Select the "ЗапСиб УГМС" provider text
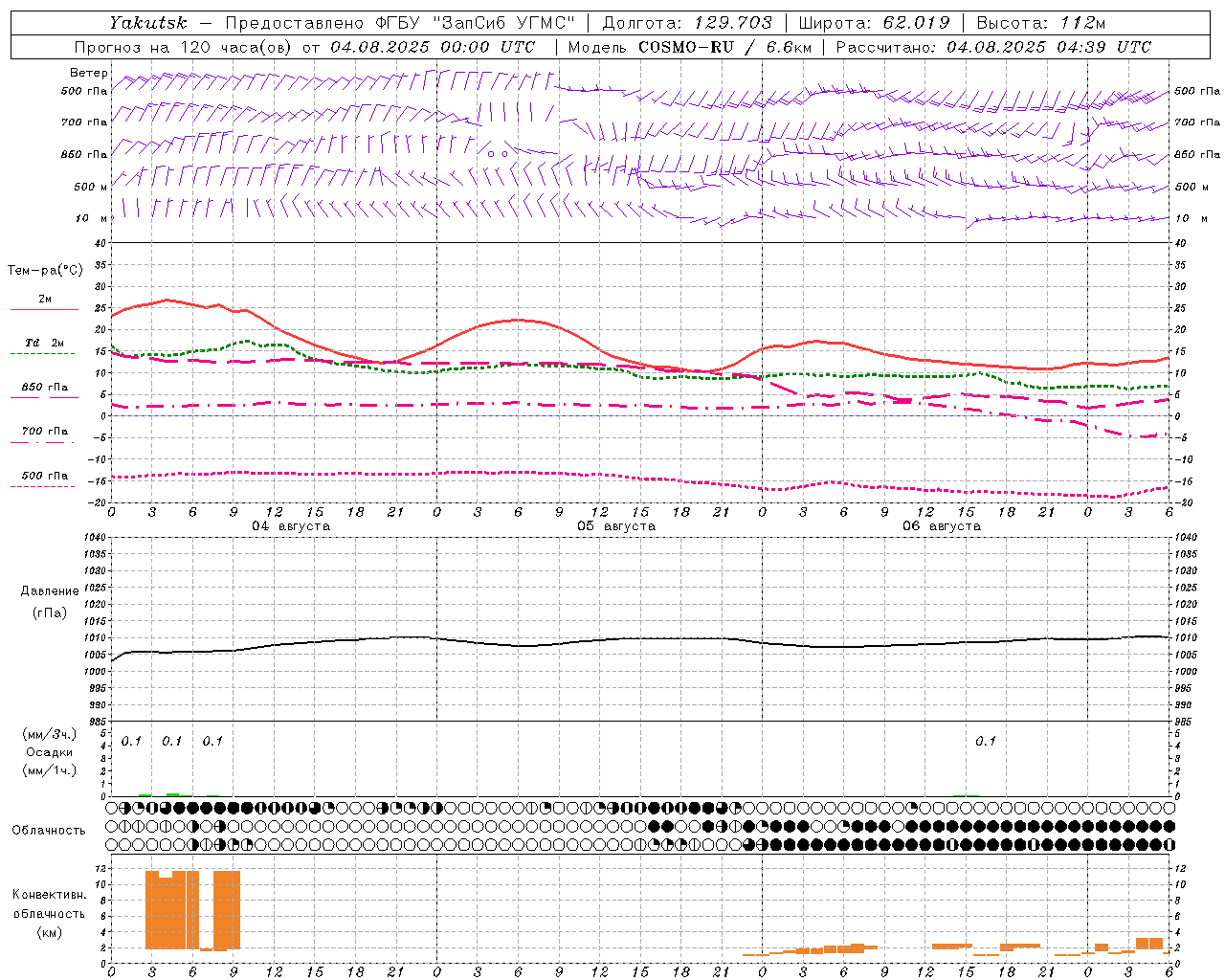Image resolution: width=1225 pixels, height=980 pixels. click(505, 23)
